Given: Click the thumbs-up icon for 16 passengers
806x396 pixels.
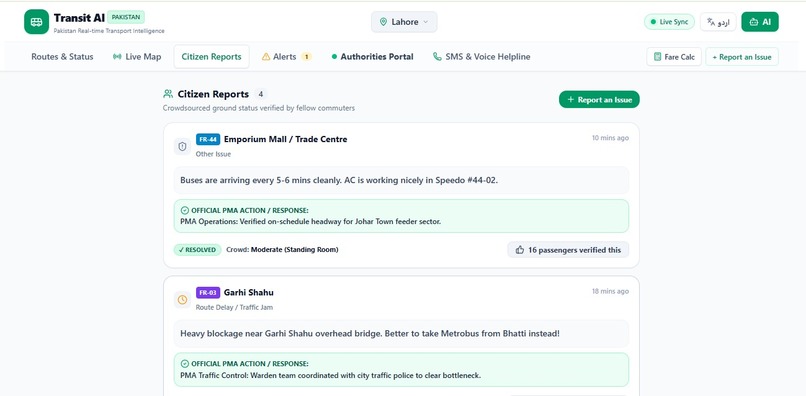Looking at the screenshot, I should 520,250.
